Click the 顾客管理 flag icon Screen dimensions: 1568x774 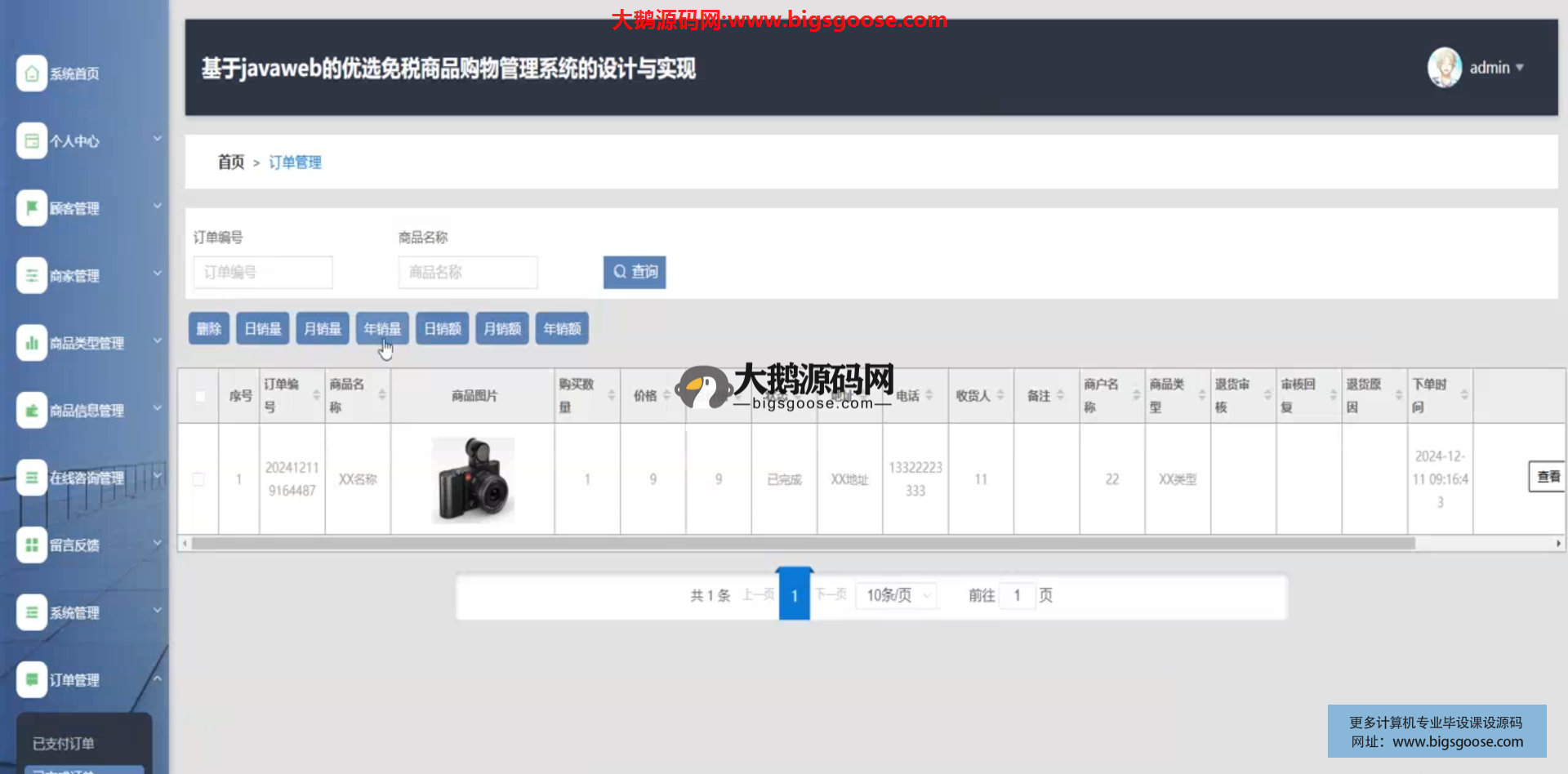coord(31,208)
